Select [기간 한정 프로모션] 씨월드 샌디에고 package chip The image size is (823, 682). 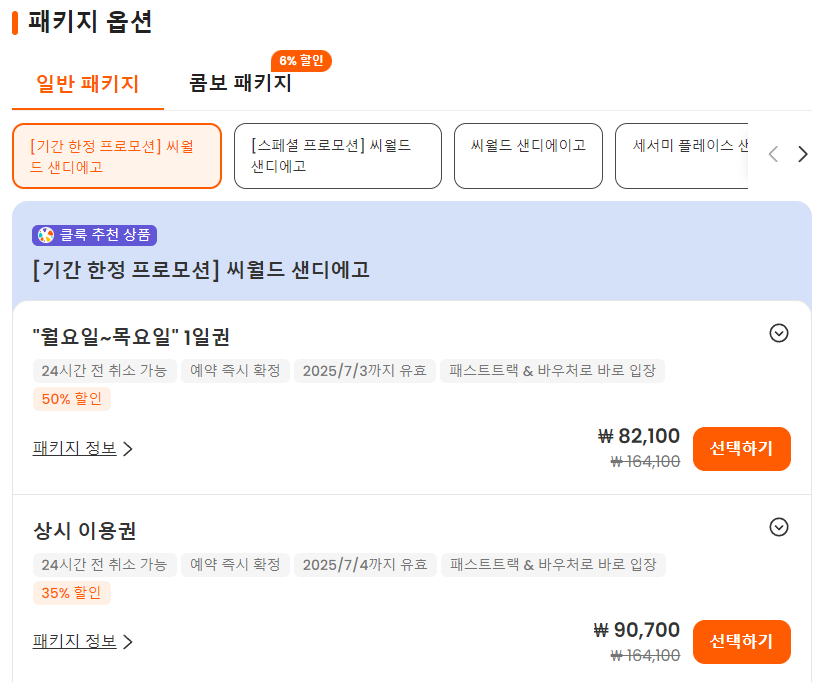pos(117,156)
